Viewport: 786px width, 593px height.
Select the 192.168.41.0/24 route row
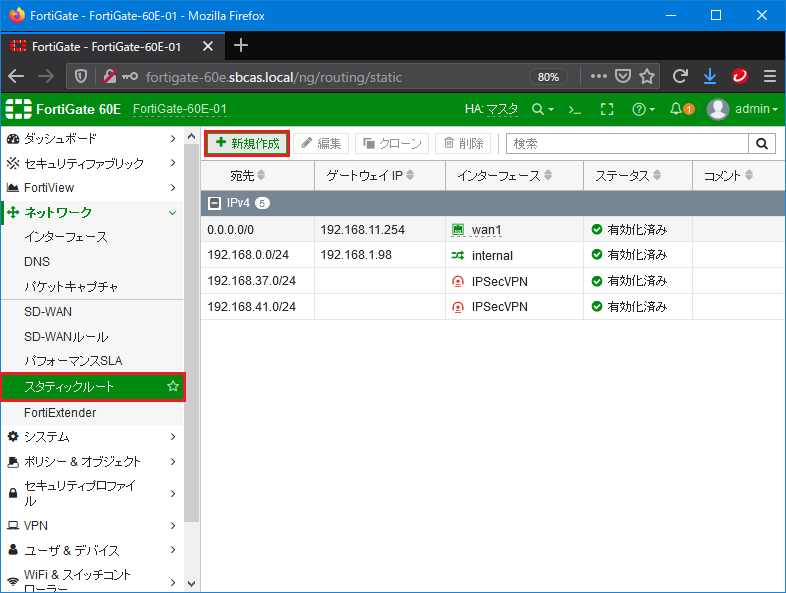click(x=493, y=306)
